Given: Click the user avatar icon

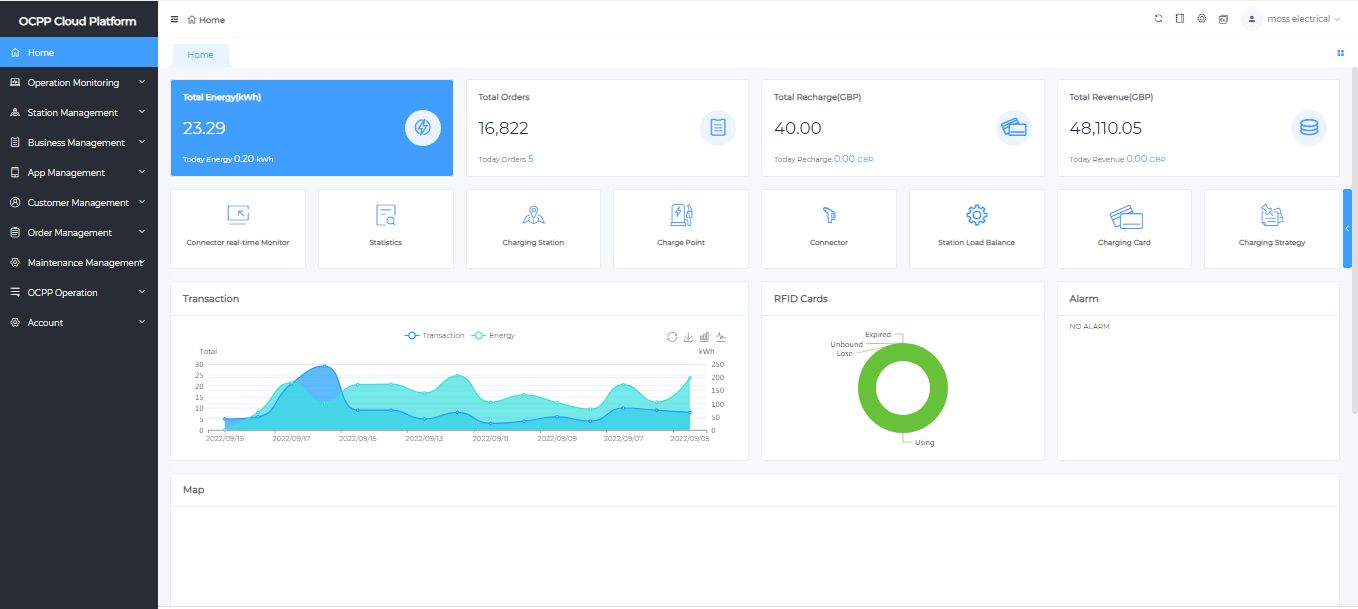Looking at the screenshot, I should (x=1251, y=19).
